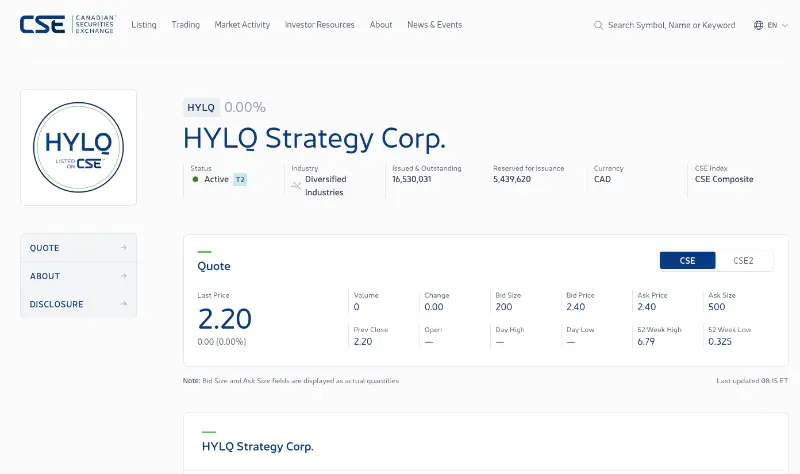Click the arrow beside ABOUT in the sidebar
This screenshot has width=800, height=474.
pyautogui.click(x=123, y=276)
